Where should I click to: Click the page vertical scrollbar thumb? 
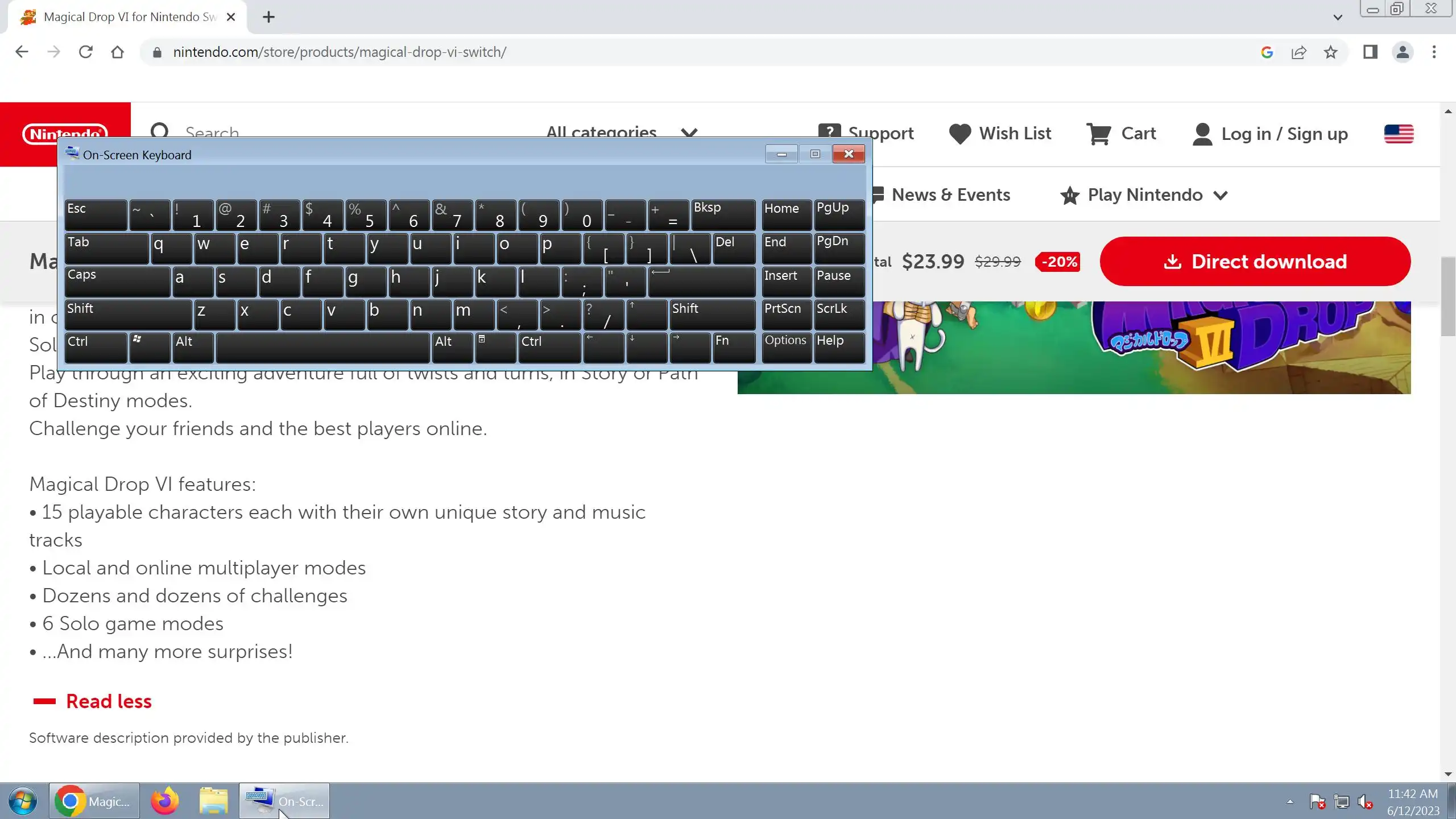click(1447, 296)
